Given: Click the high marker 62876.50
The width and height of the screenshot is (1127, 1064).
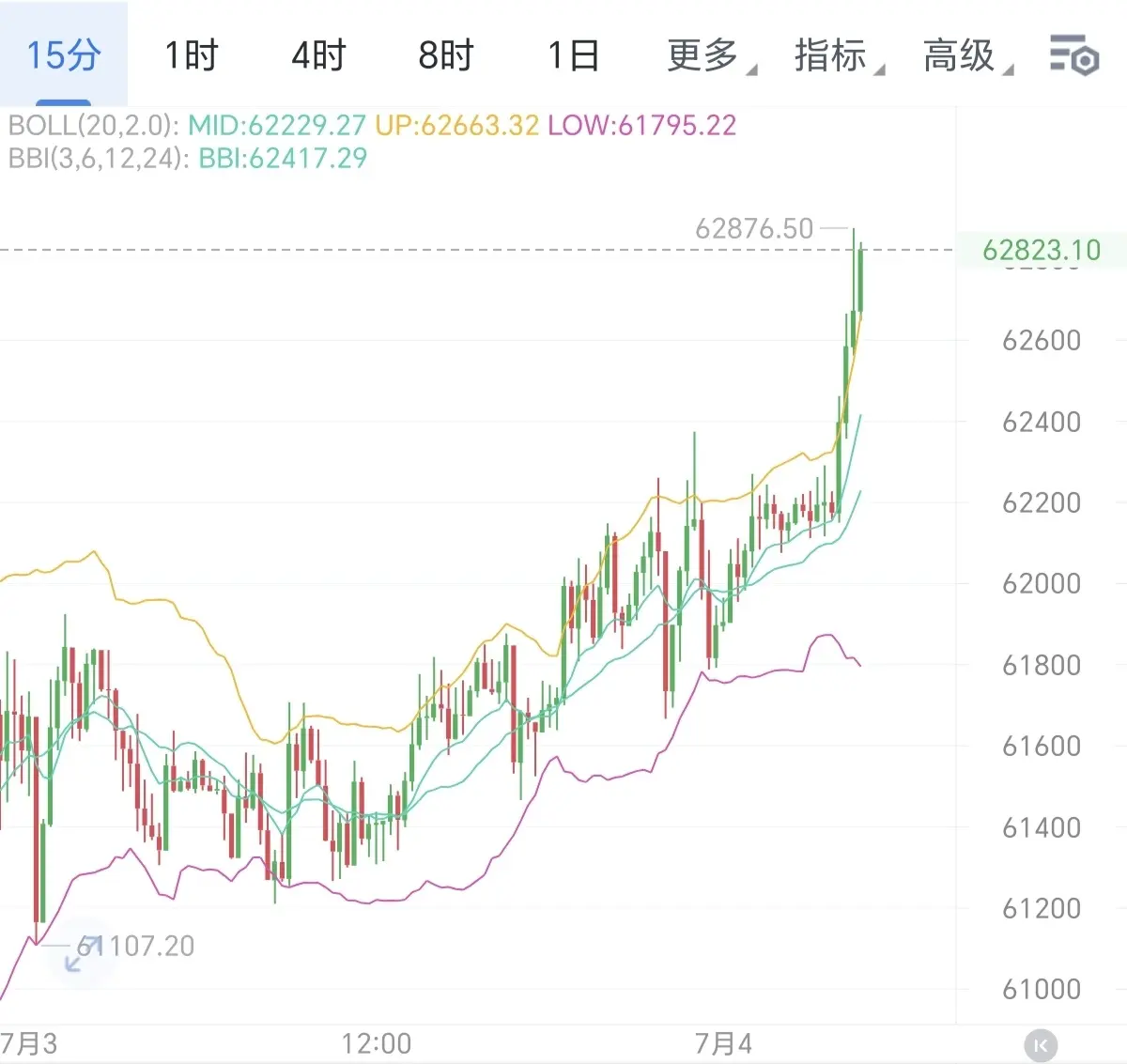Looking at the screenshot, I should pyautogui.click(x=754, y=228).
